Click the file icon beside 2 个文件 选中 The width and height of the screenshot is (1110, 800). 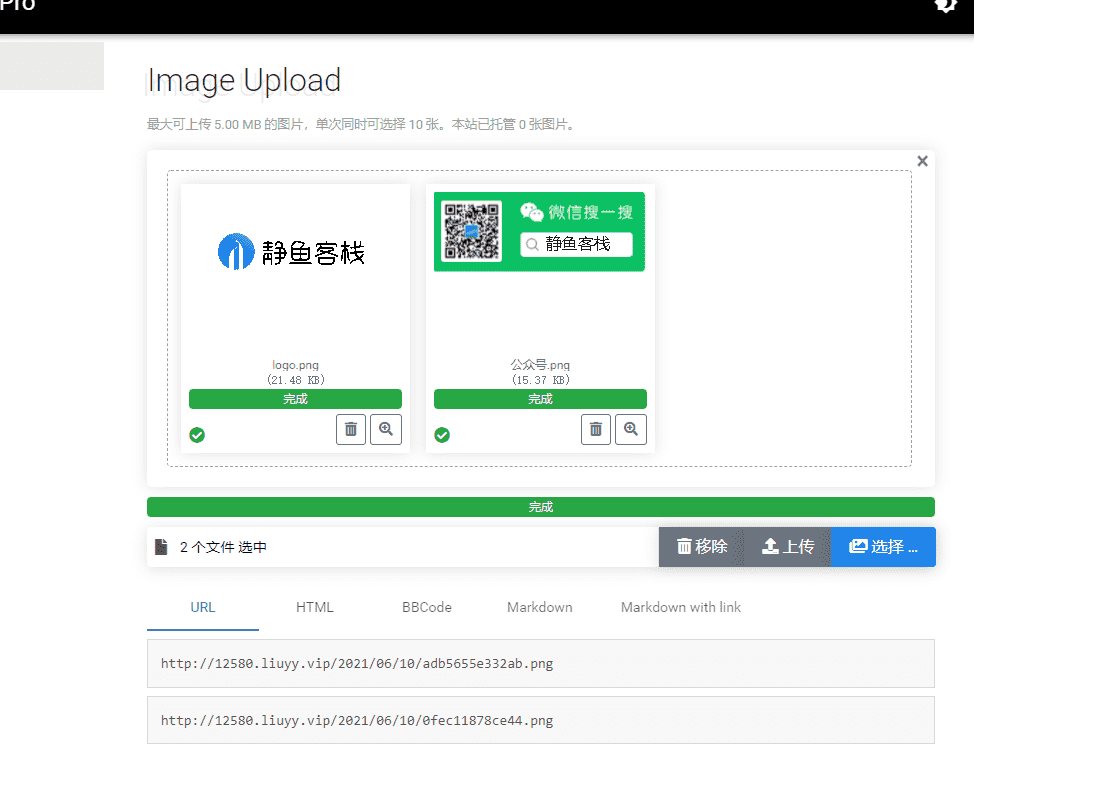coord(161,547)
